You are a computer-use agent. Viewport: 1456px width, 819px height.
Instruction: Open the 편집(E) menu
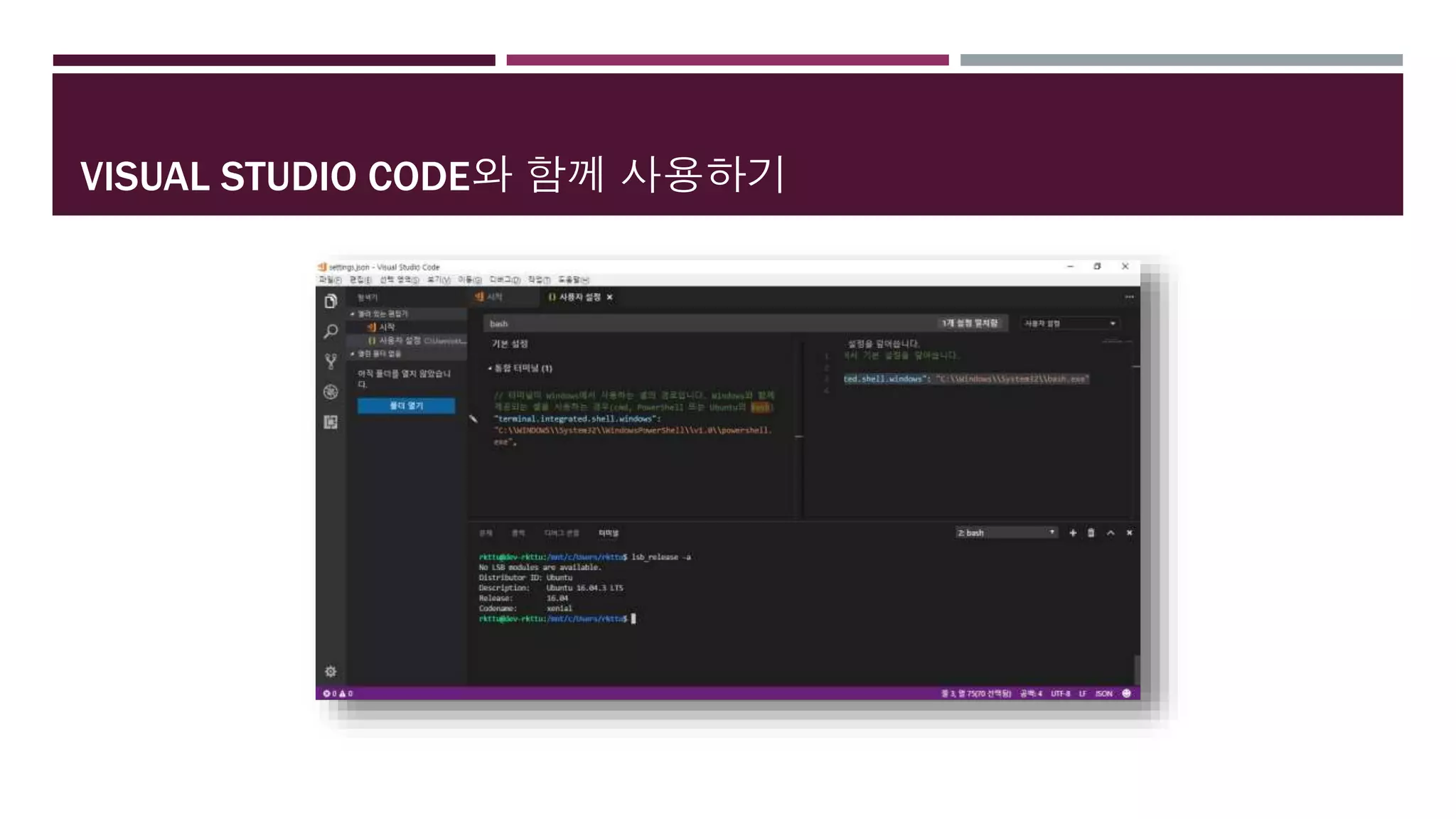[360, 280]
